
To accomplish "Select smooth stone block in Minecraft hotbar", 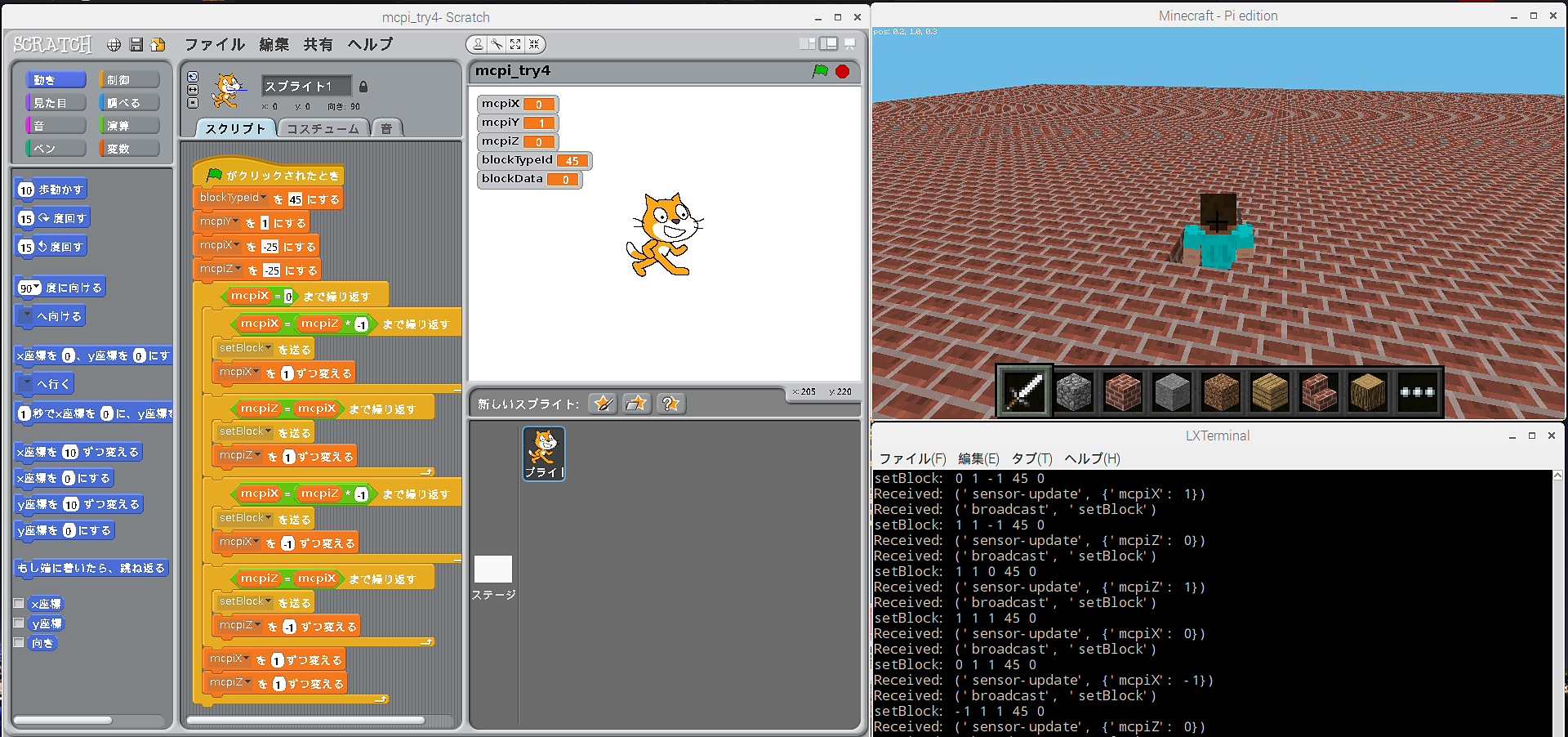I will pyautogui.click(x=1172, y=391).
